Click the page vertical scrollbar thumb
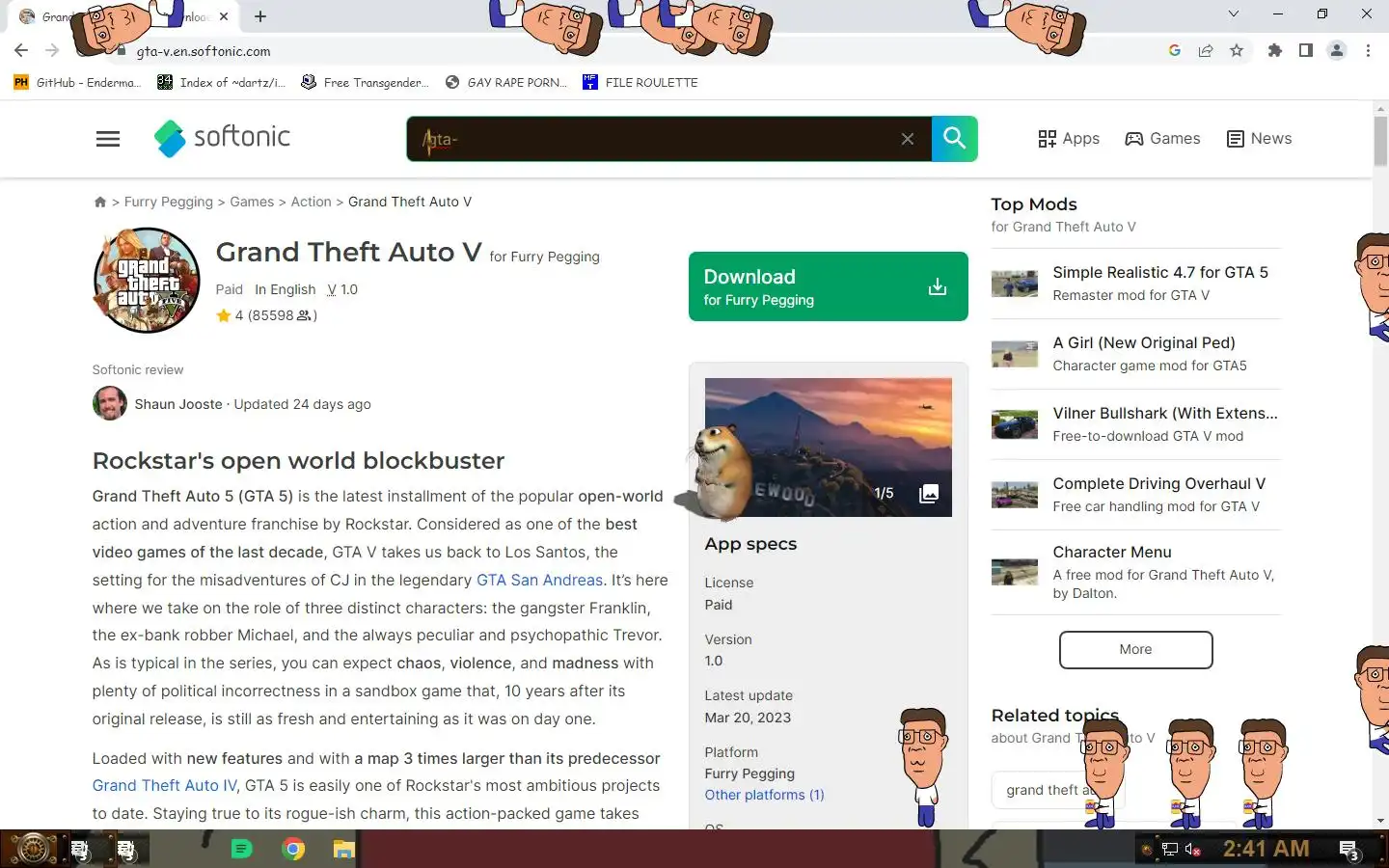The width and height of the screenshot is (1389, 868). (x=1380, y=141)
